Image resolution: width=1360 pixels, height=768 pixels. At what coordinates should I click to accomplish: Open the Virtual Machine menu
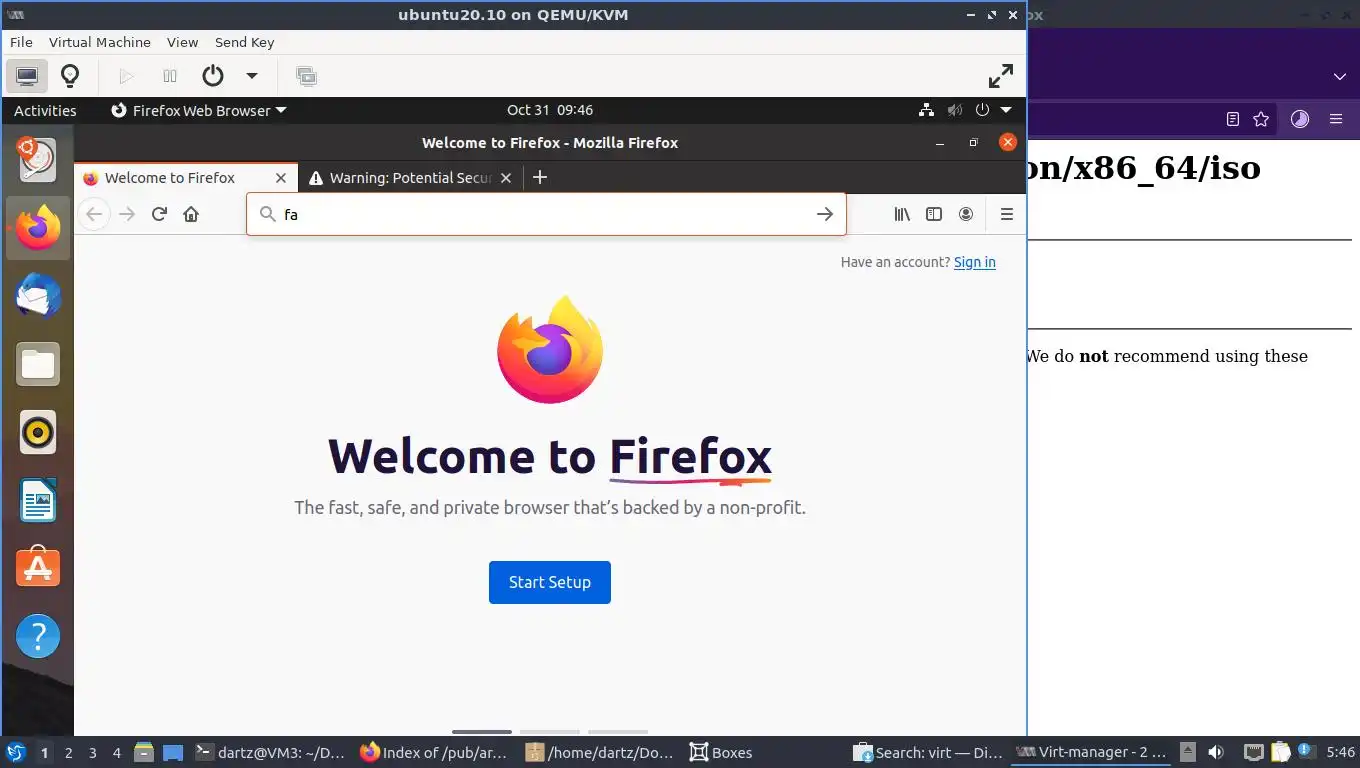[99, 42]
